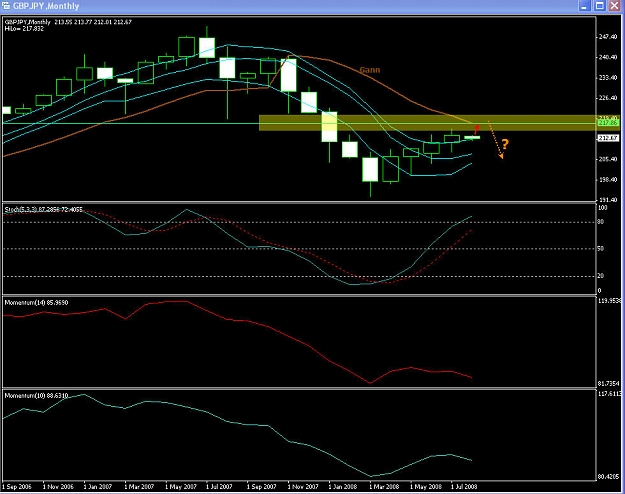Viewport: 625px width, 494px height.
Task: Click the '1 Mar 2007' date label
Action: coord(139,487)
